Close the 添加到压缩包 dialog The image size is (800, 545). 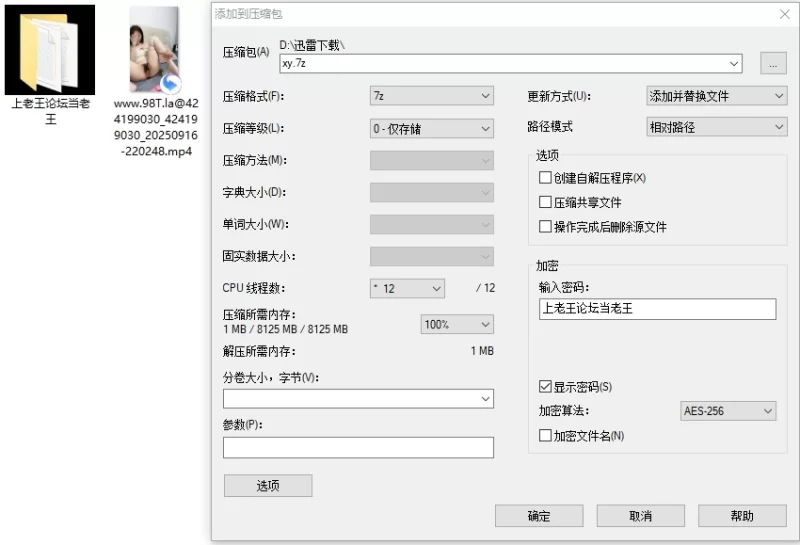784,14
